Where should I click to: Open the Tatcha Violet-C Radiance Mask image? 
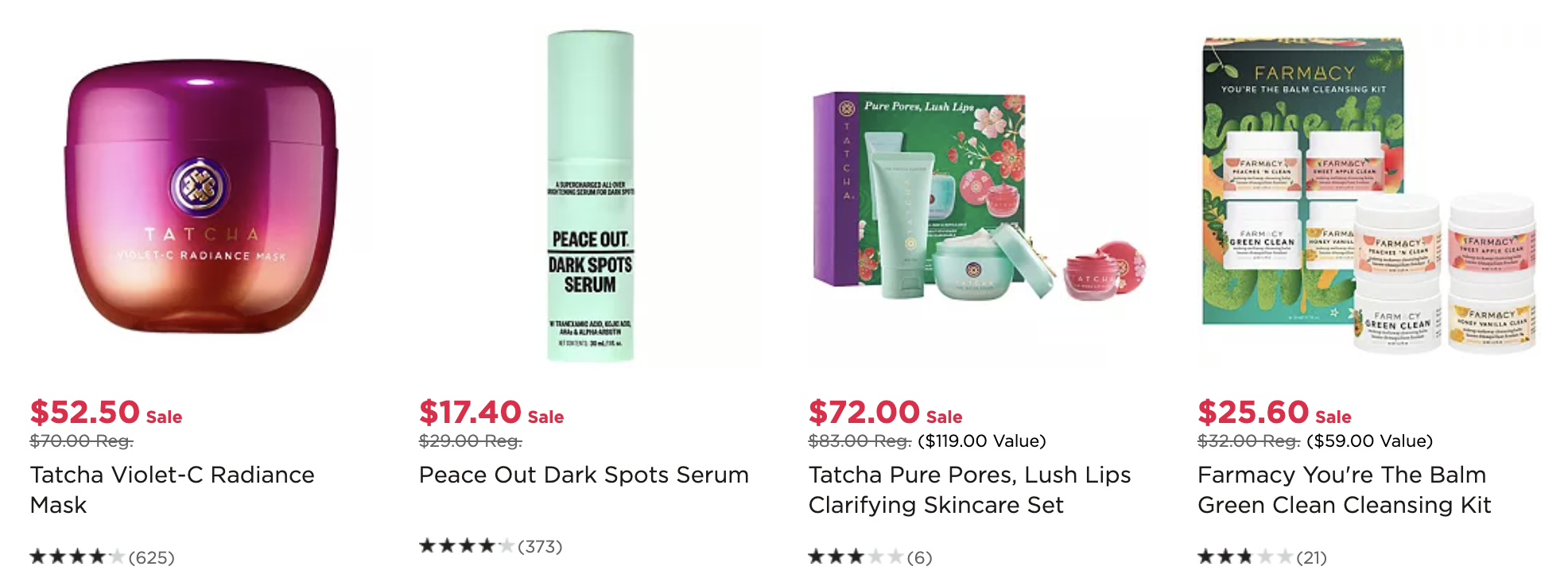(201, 196)
